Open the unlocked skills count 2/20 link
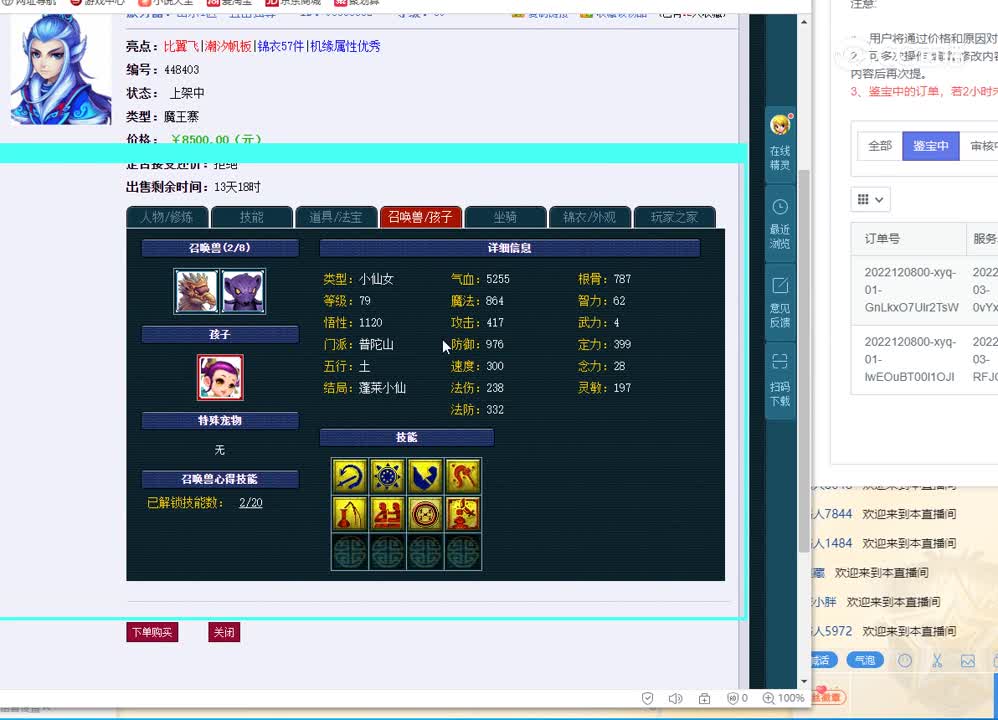The width and height of the screenshot is (998, 720). tap(251, 503)
